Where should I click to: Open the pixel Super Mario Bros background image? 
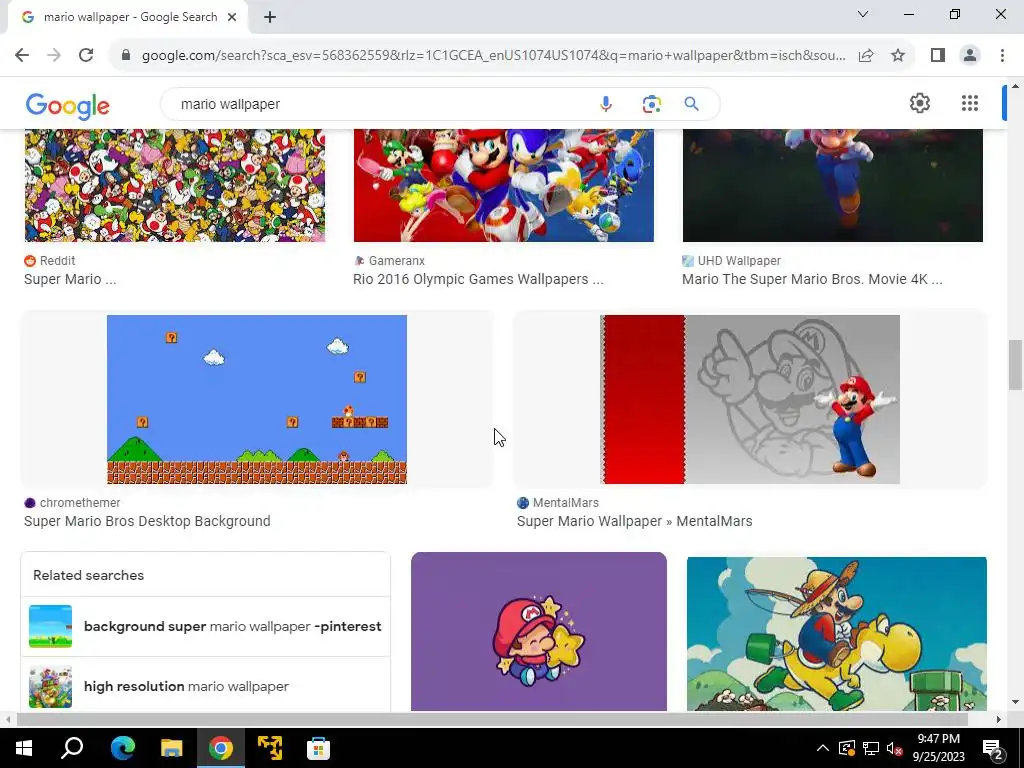(257, 400)
